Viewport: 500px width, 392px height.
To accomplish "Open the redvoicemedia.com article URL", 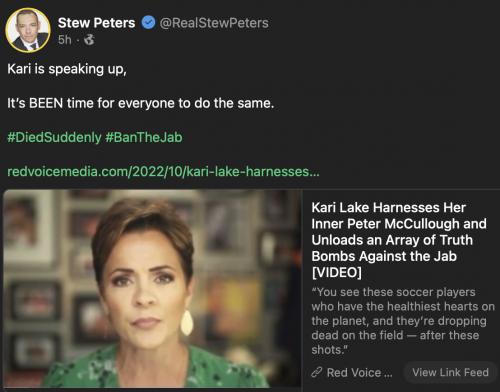I will tap(163, 172).
